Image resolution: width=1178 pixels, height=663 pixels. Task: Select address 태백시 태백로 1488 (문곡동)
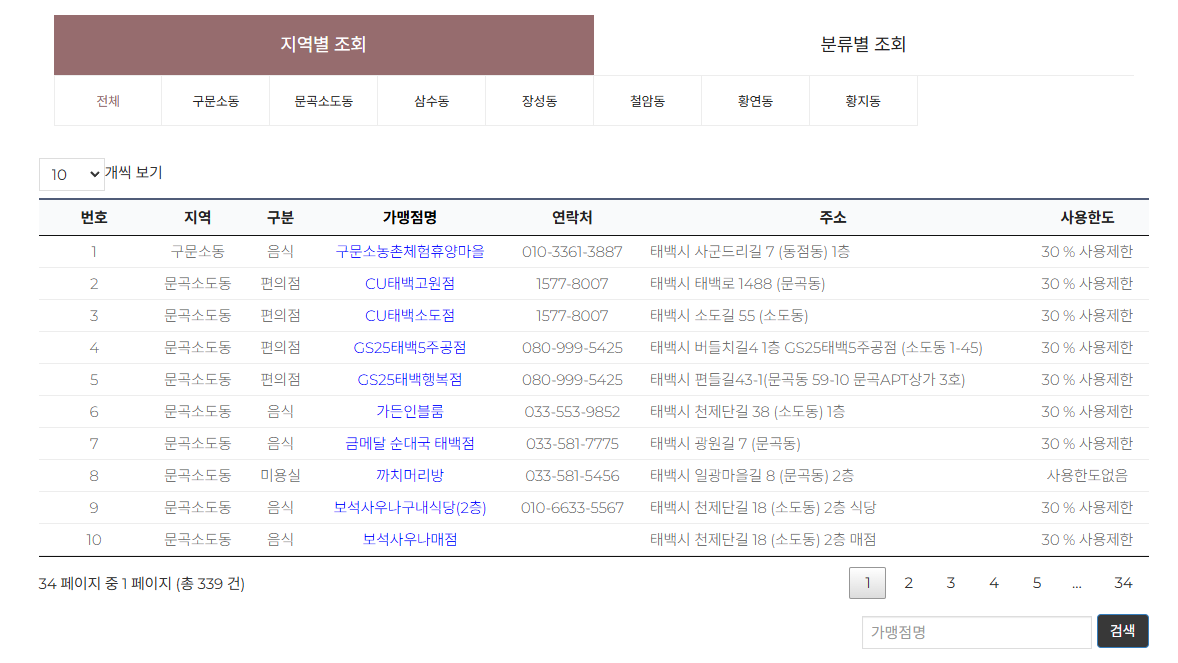click(x=738, y=284)
